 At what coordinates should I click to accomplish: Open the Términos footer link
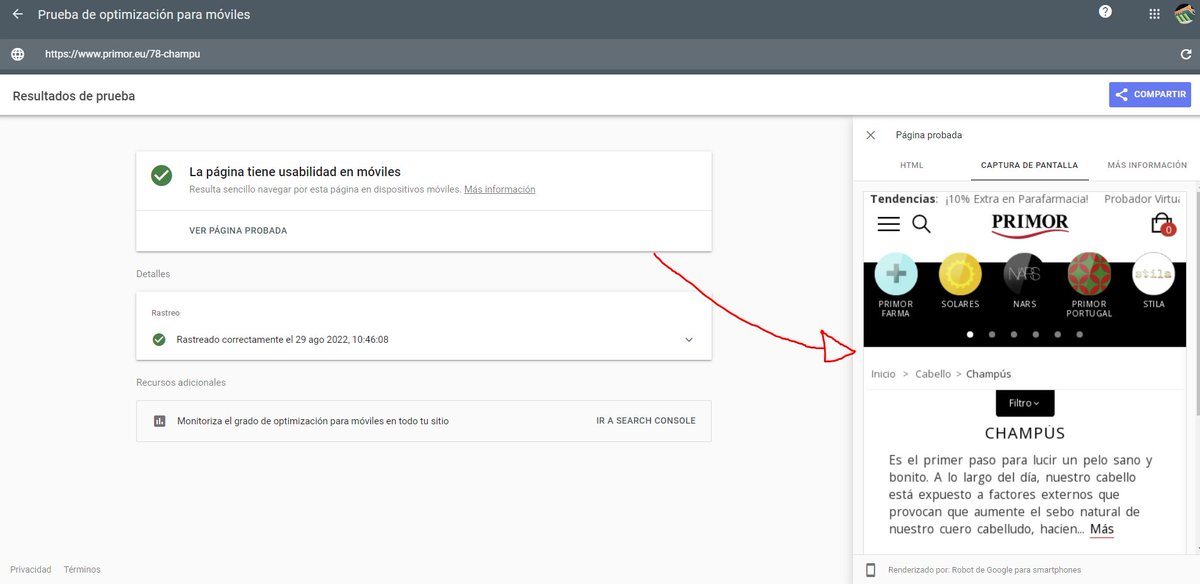82,570
